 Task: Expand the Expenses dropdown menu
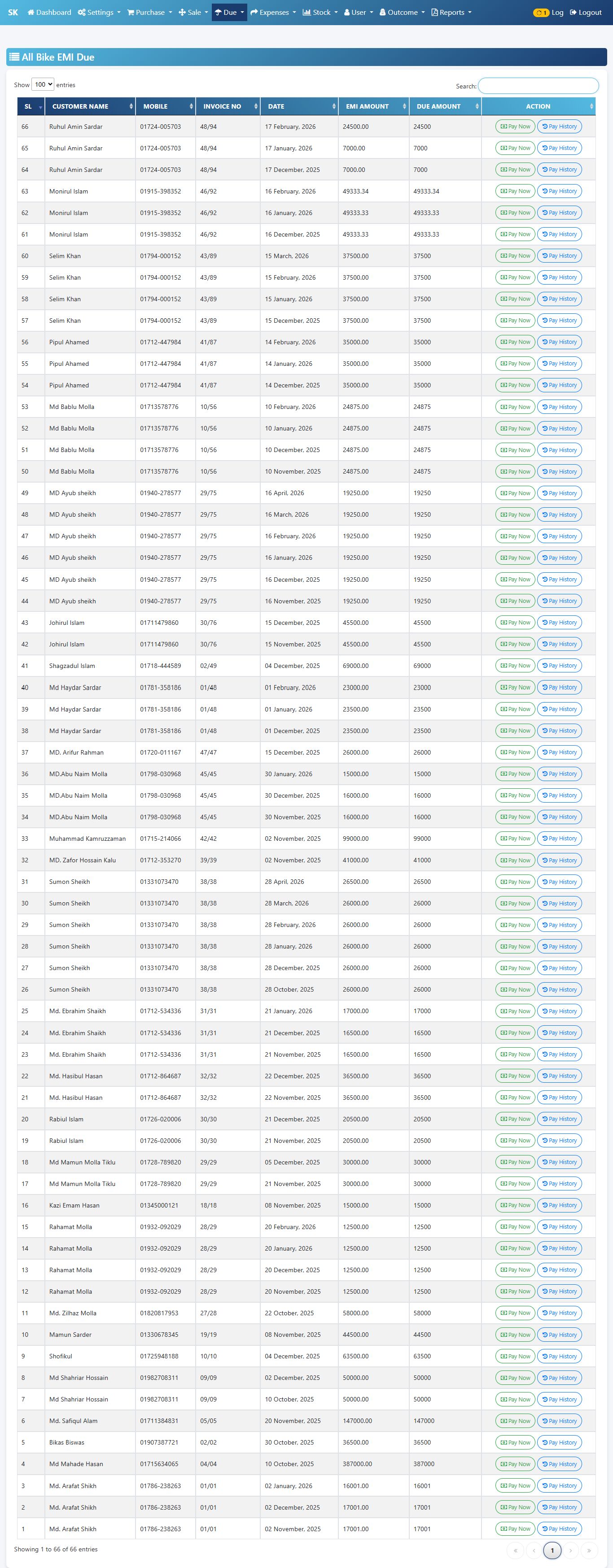273,12
